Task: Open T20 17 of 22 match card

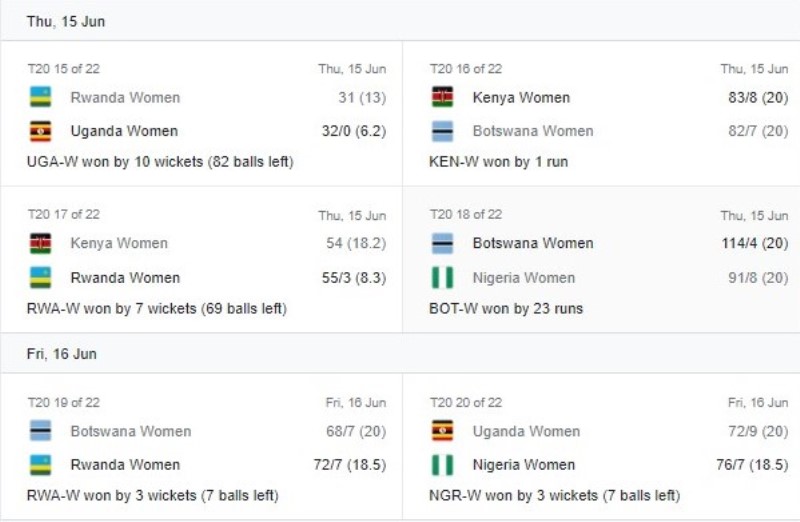Action: click(x=202, y=260)
